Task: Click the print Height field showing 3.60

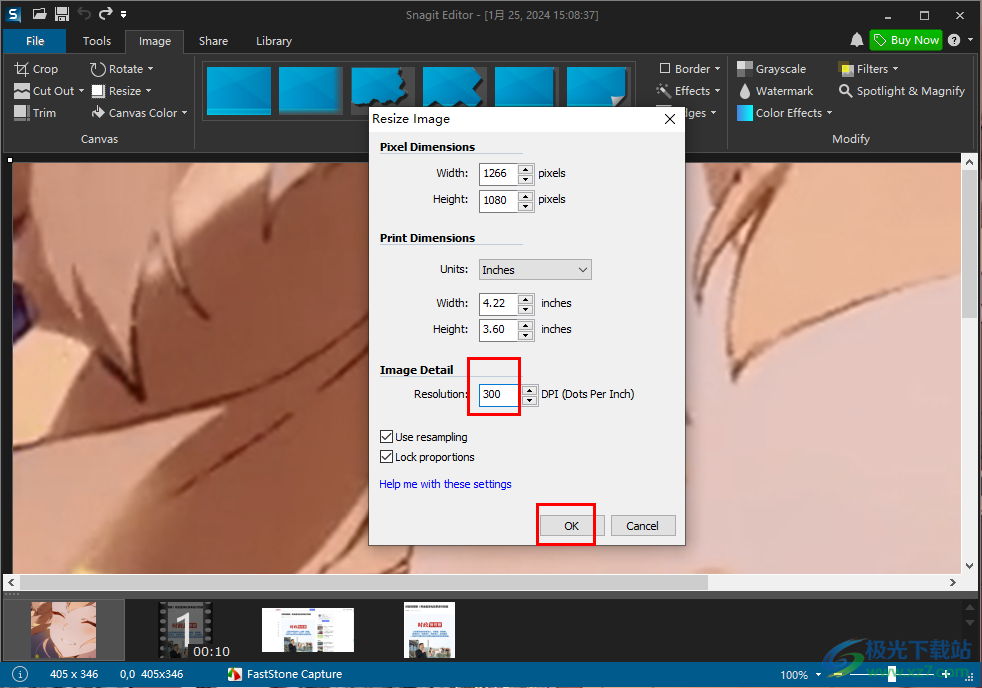Action: (x=499, y=330)
